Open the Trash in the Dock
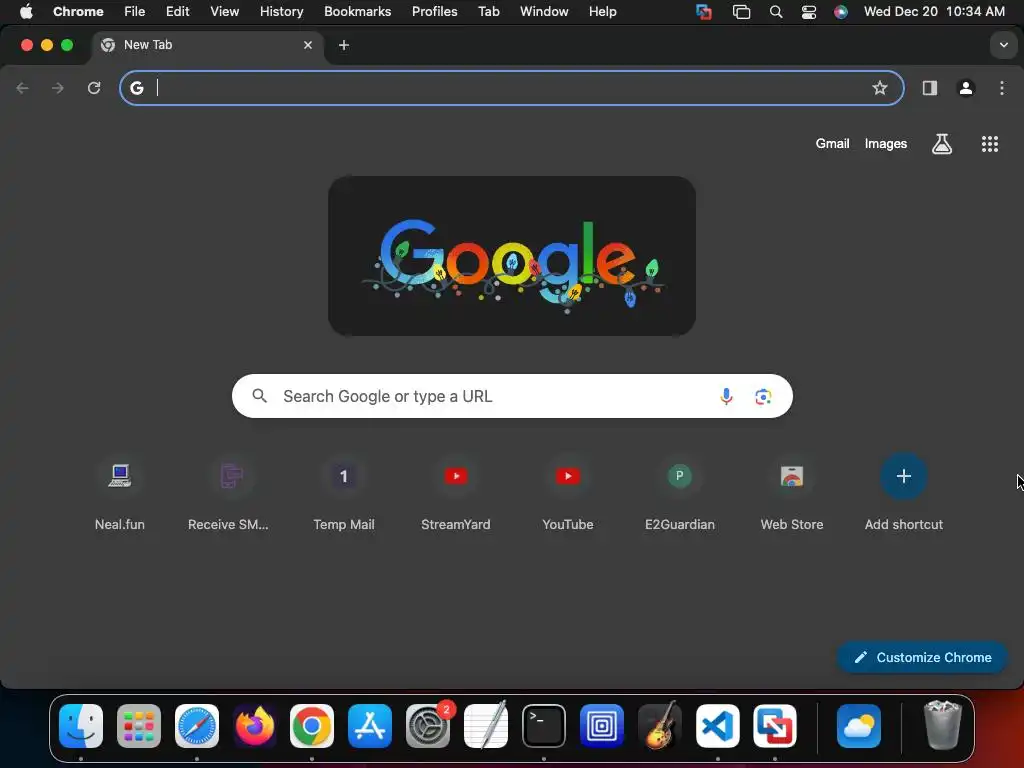 pyautogui.click(x=942, y=726)
